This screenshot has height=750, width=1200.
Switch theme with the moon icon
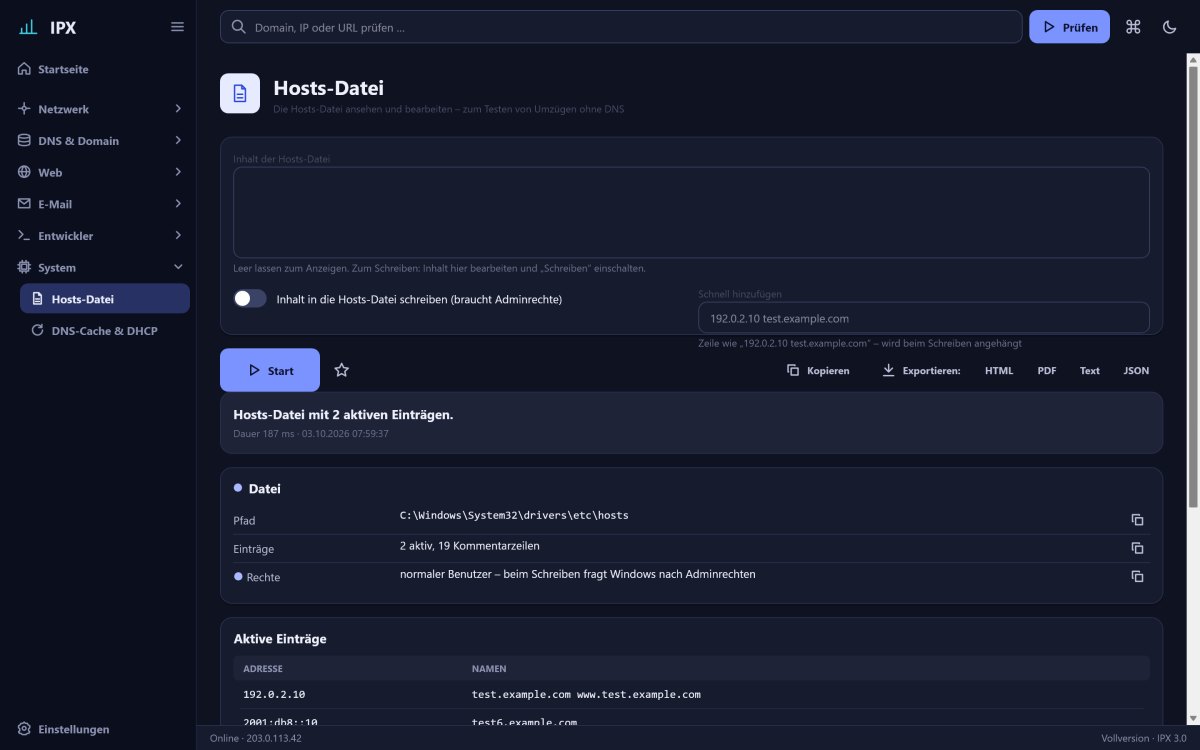pos(1169,27)
